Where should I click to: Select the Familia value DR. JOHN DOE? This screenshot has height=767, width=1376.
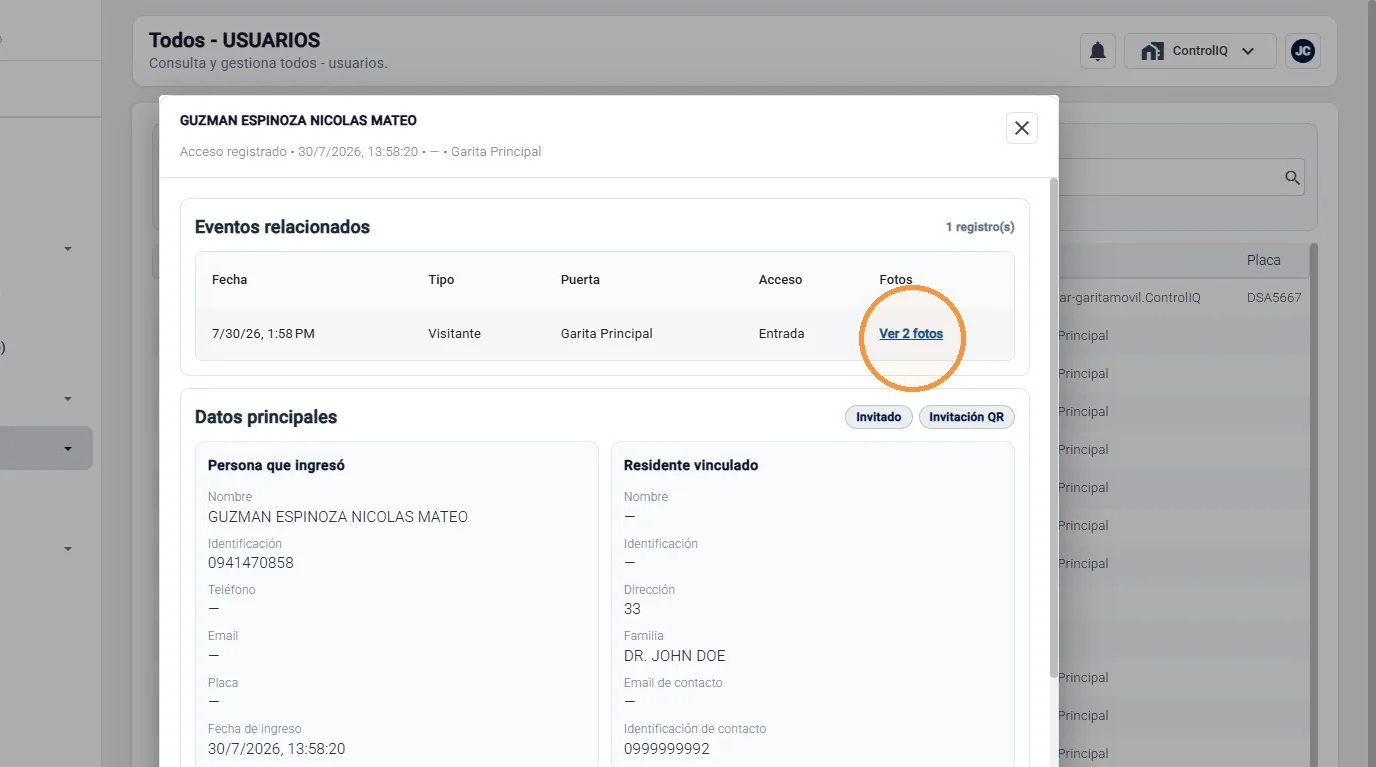[674, 656]
